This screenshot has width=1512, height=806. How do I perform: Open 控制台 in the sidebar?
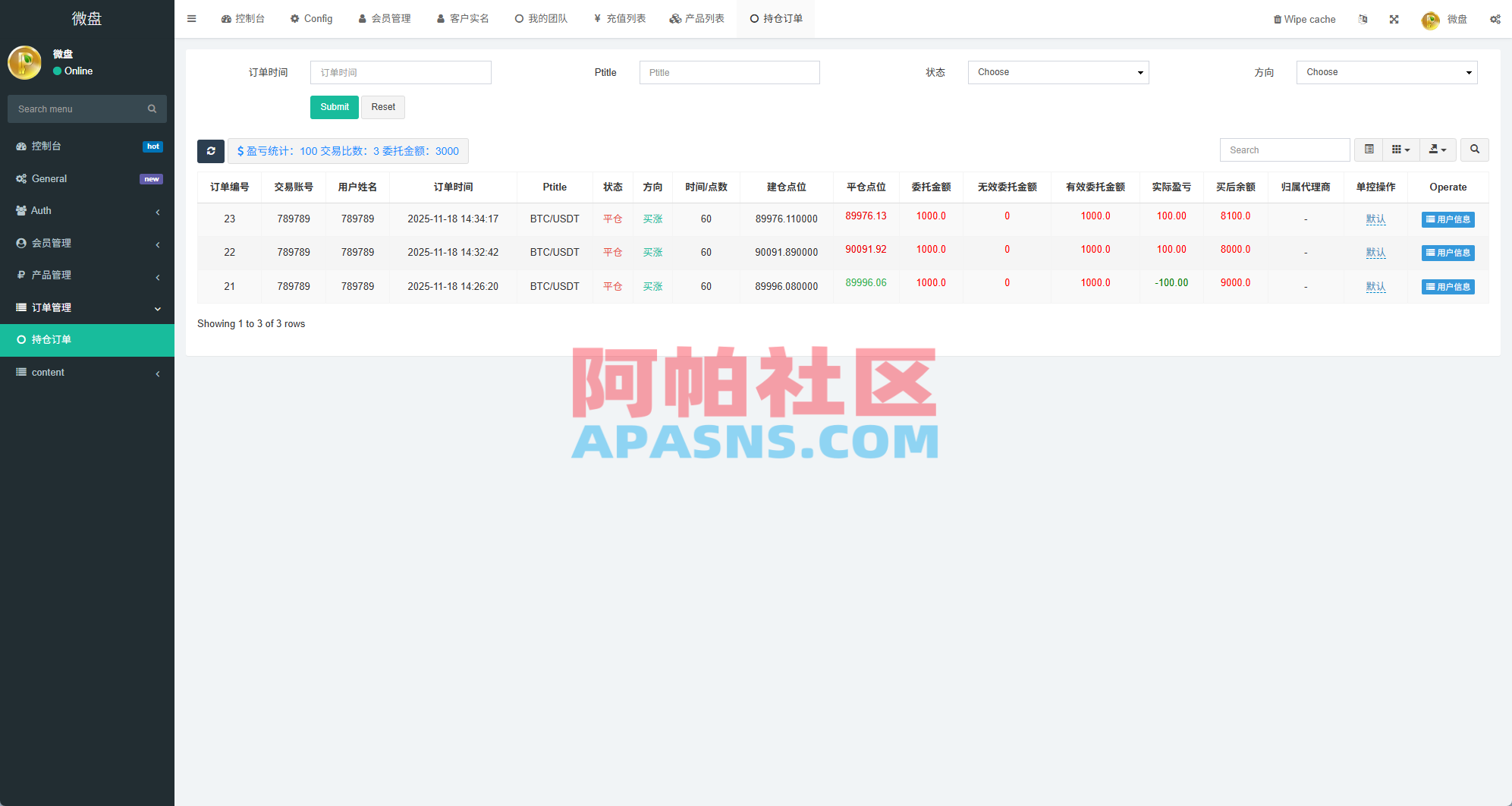[x=87, y=146]
